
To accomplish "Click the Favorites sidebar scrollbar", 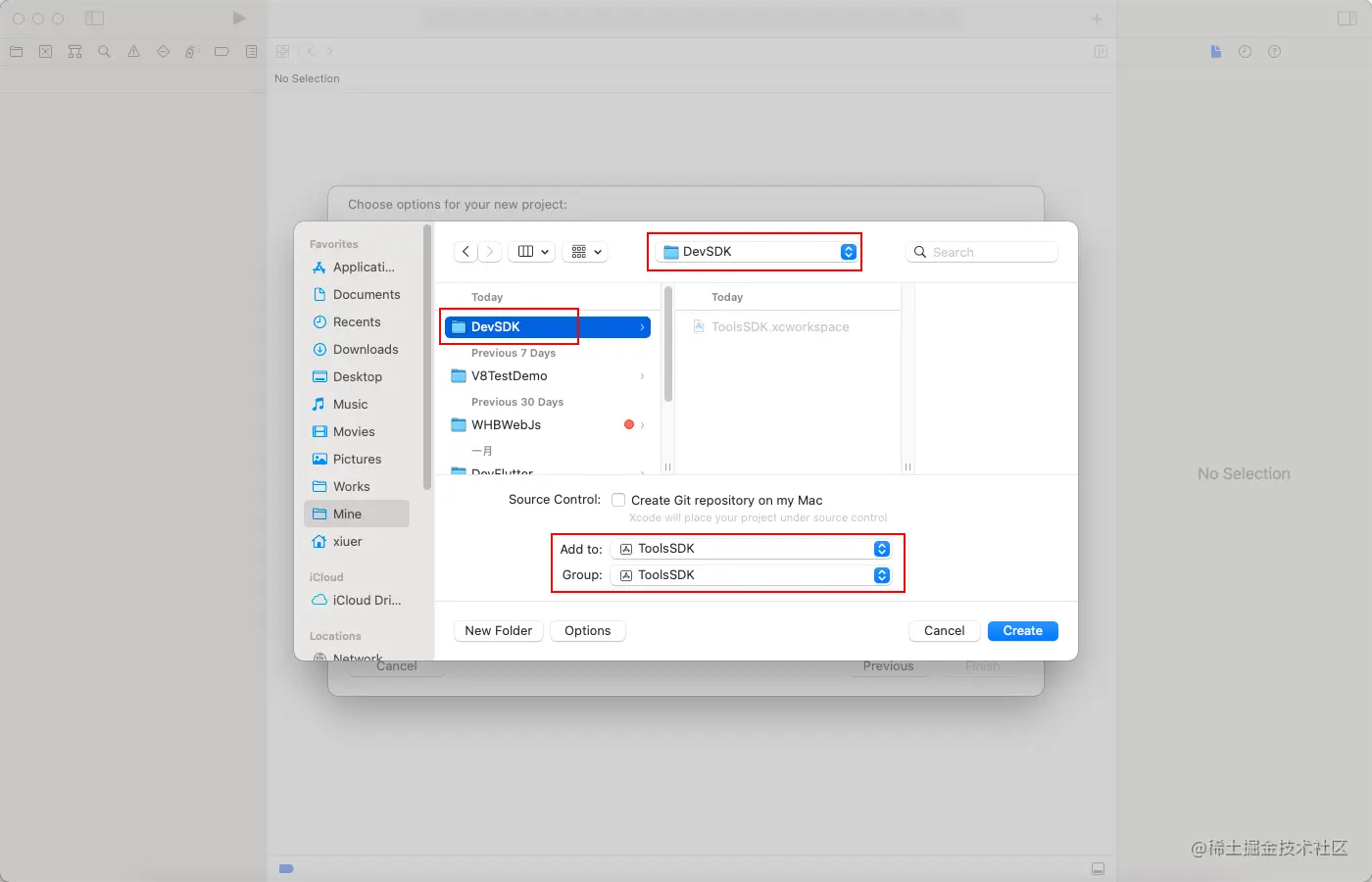I will pos(427,358).
